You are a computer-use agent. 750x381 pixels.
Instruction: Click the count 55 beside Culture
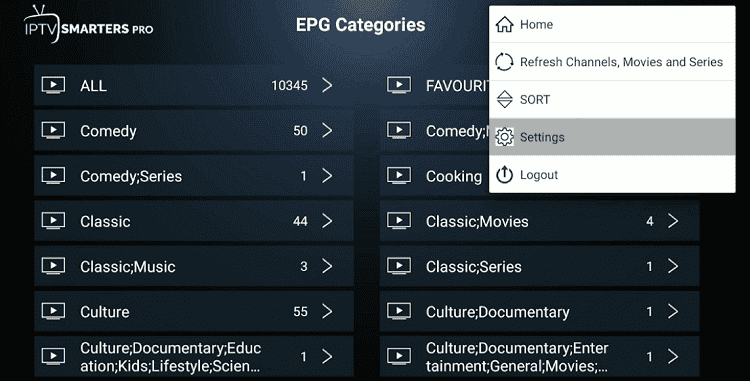tap(300, 311)
